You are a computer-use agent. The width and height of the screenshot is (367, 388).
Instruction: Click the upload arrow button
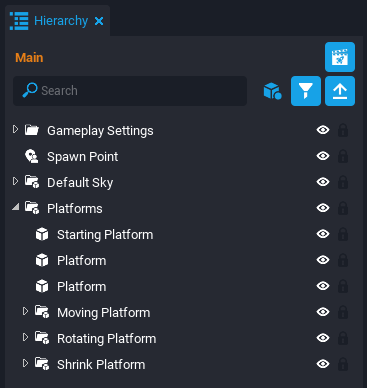(340, 91)
